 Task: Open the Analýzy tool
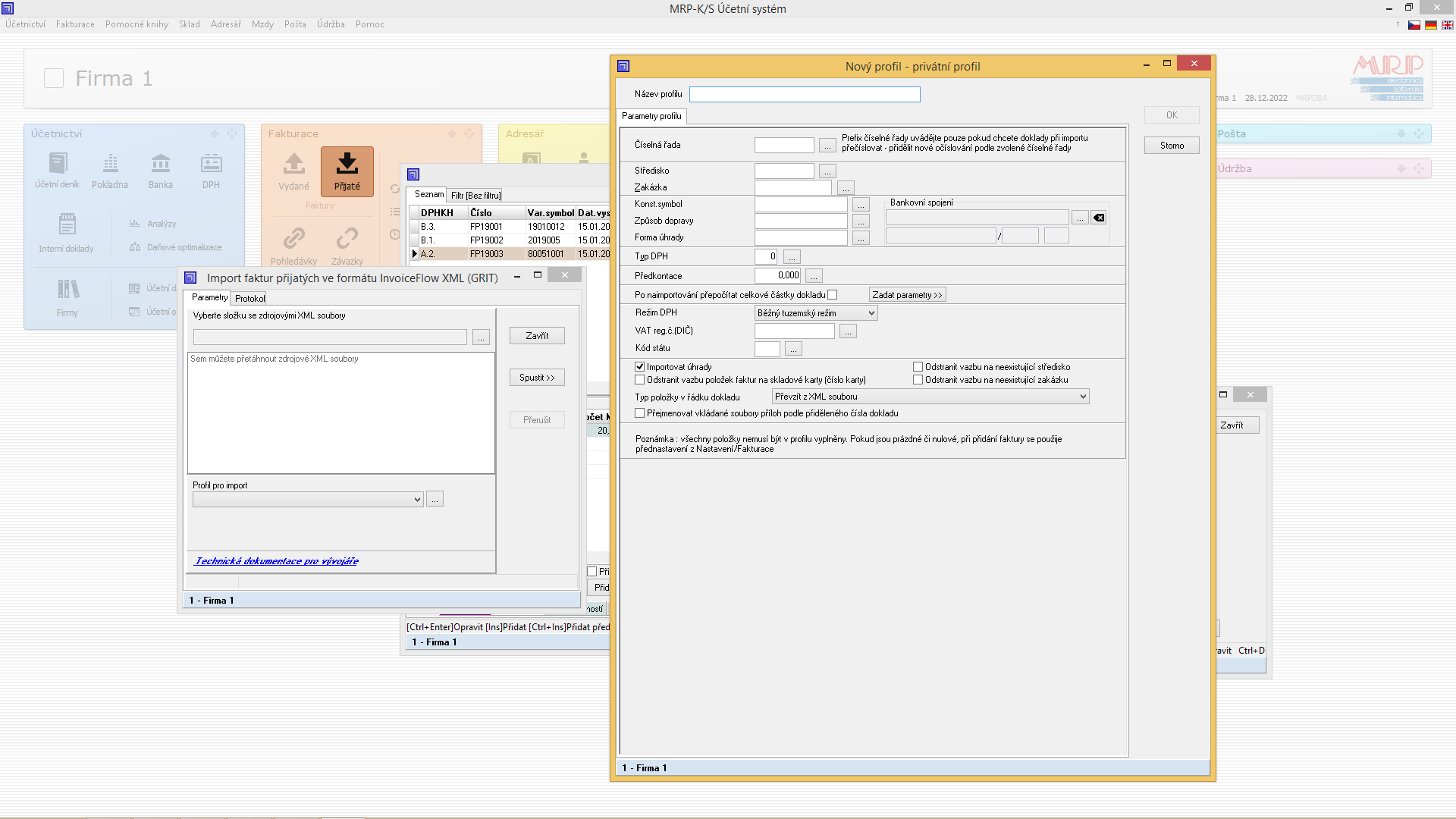[x=160, y=223]
